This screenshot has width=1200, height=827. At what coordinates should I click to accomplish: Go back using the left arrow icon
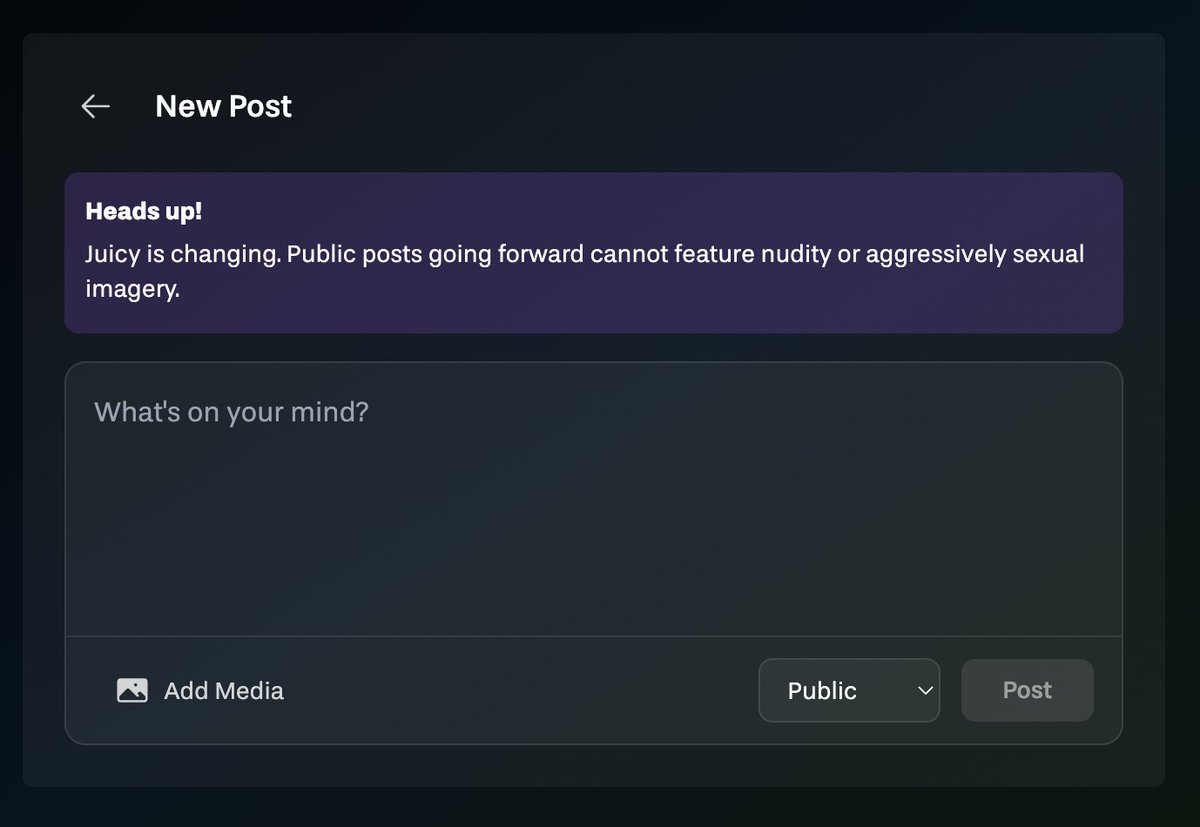(x=95, y=106)
